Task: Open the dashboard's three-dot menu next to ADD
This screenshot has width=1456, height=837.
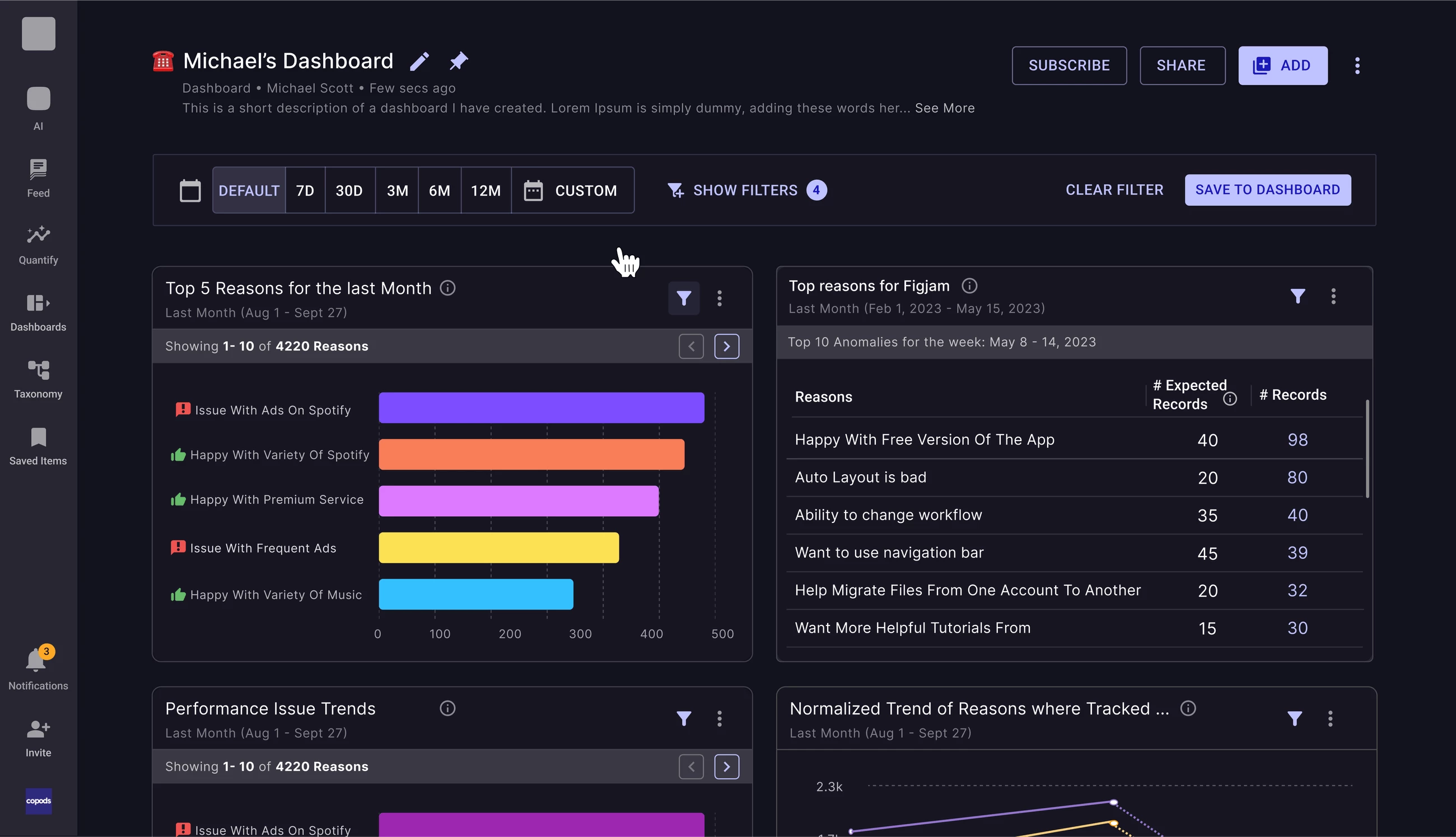Action: pyautogui.click(x=1357, y=66)
